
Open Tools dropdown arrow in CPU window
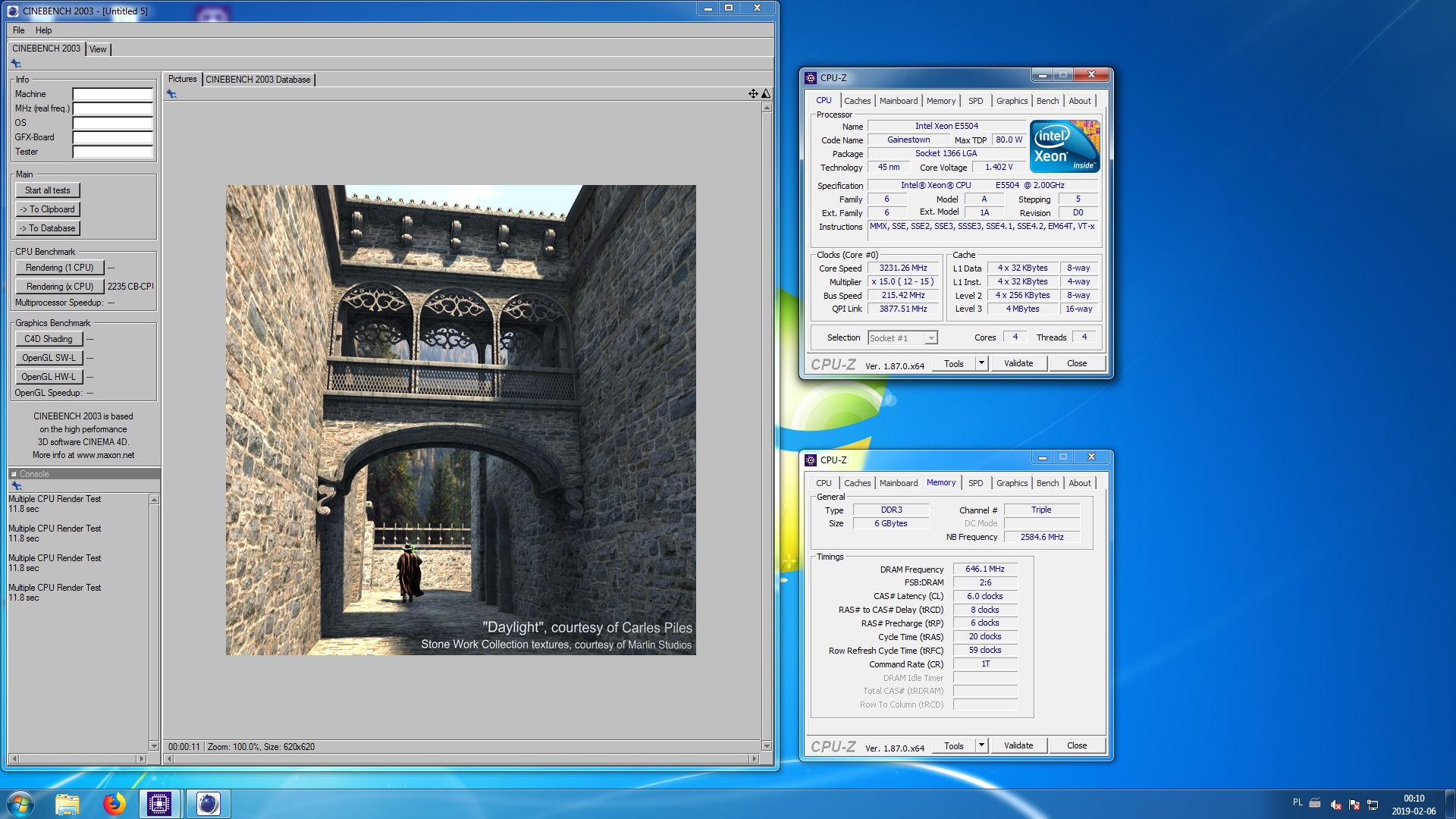coord(981,363)
